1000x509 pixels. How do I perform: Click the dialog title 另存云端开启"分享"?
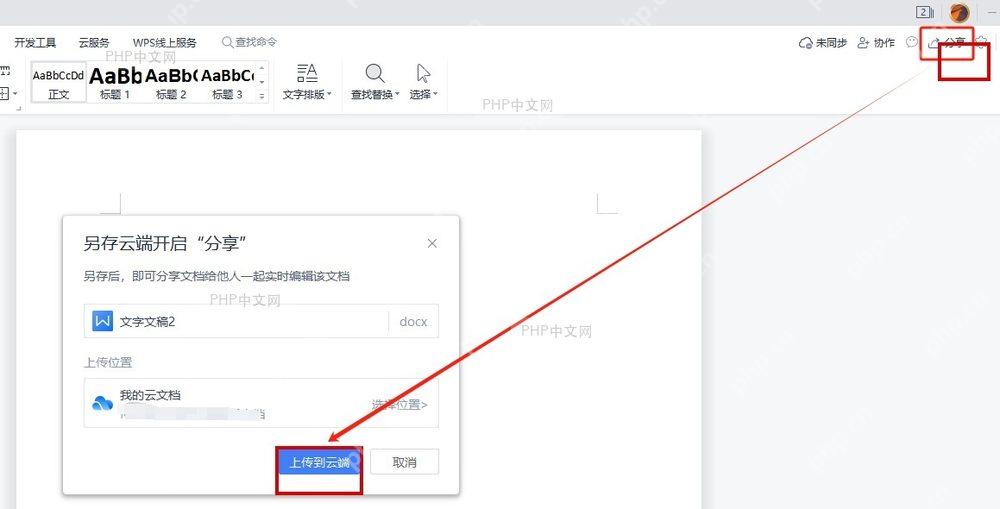[165, 243]
